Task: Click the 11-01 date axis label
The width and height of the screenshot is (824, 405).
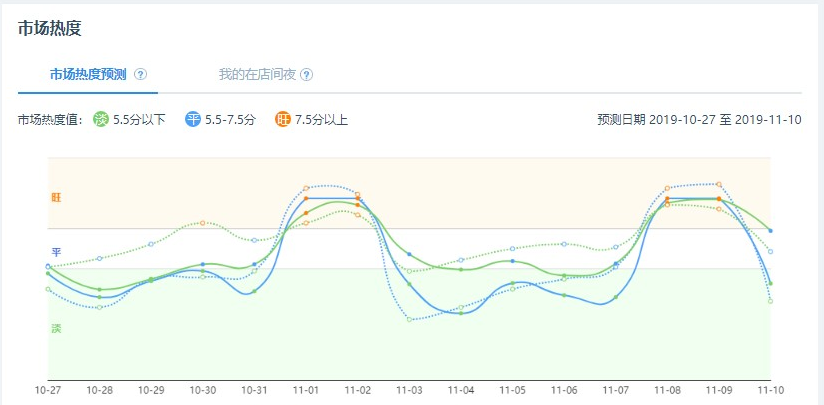Action: (x=306, y=390)
